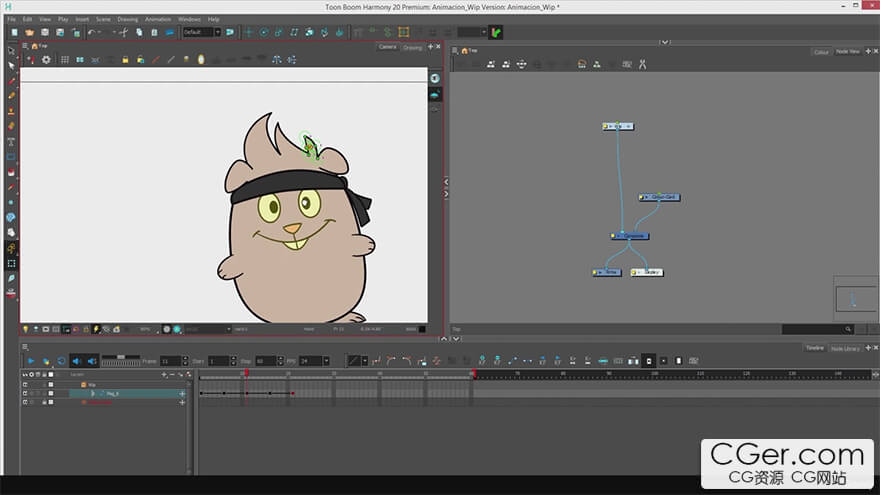This screenshot has width=880, height=495.
Task: Click Delete Layer minus button in the timeline
Action: coord(172,374)
